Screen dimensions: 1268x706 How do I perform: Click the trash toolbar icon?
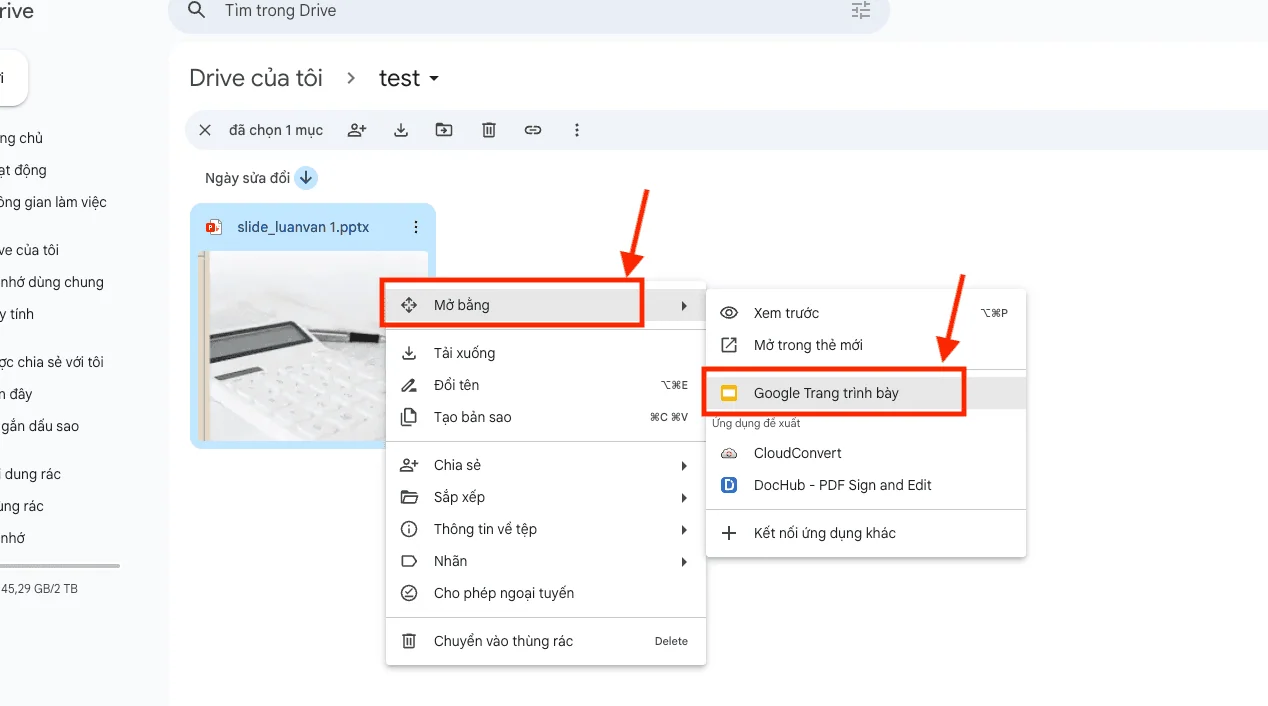(489, 130)
